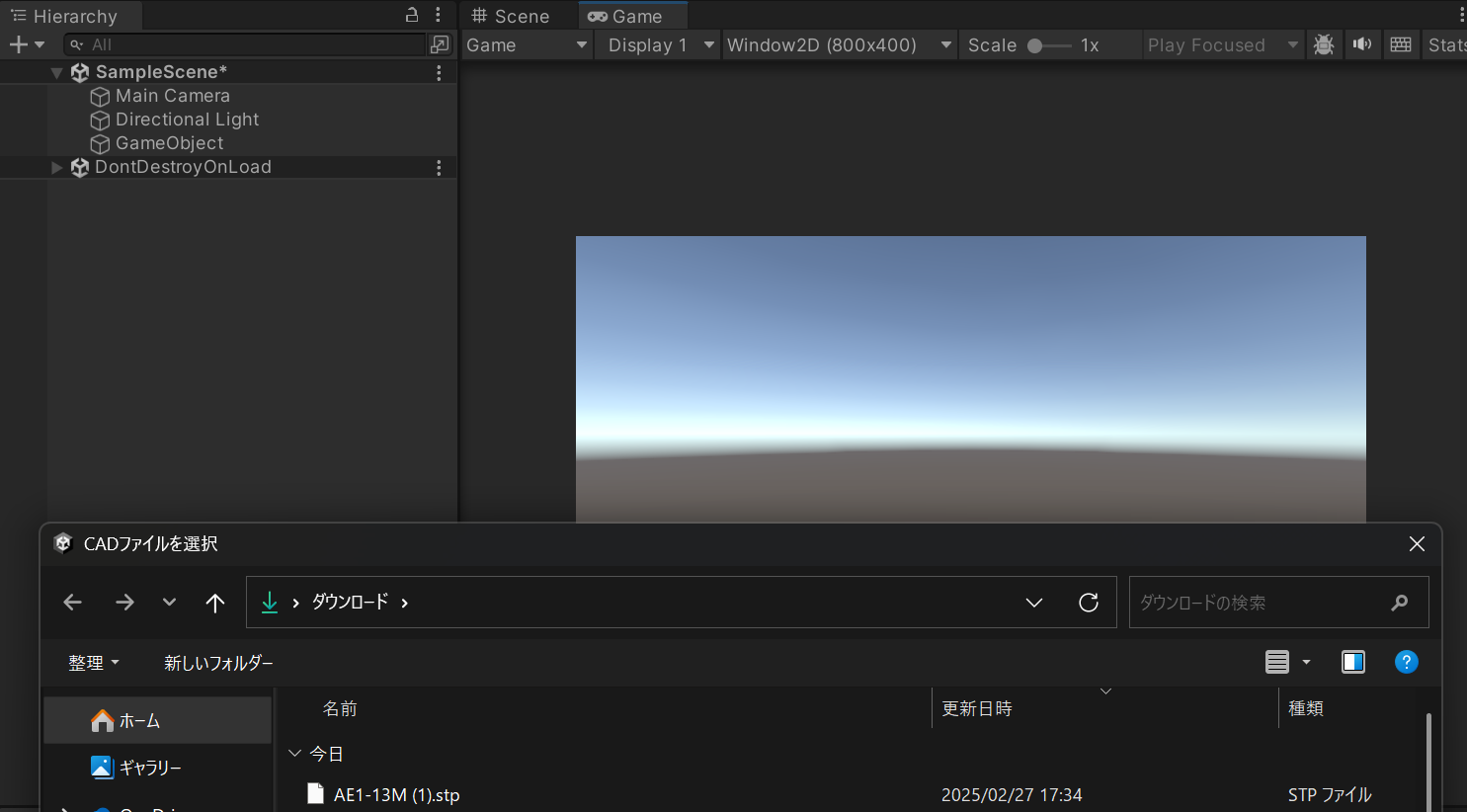Click the keyboard shortcuts icon in Game toolbar
This screenshot has height=812, width=1467.
click(x=1400, y=44)
